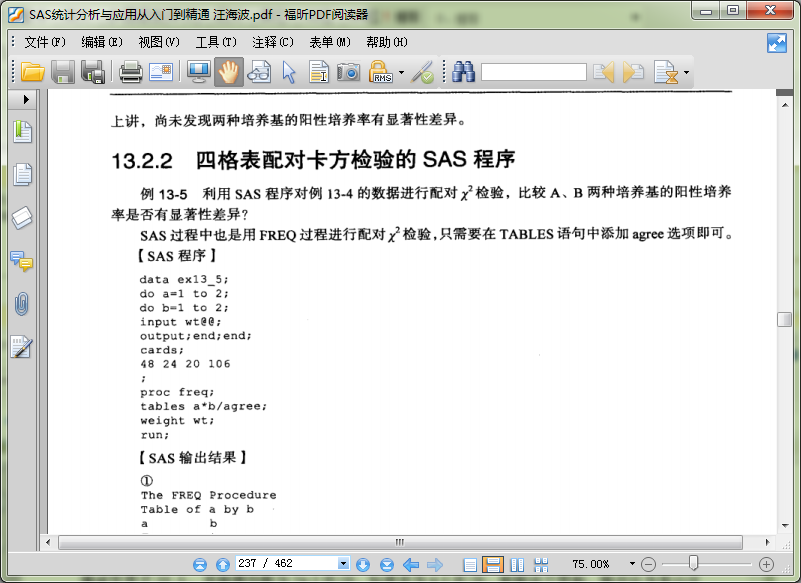Screen dimensions: 801x583
Task: Go back to the previous view
Action: (411, 564)
